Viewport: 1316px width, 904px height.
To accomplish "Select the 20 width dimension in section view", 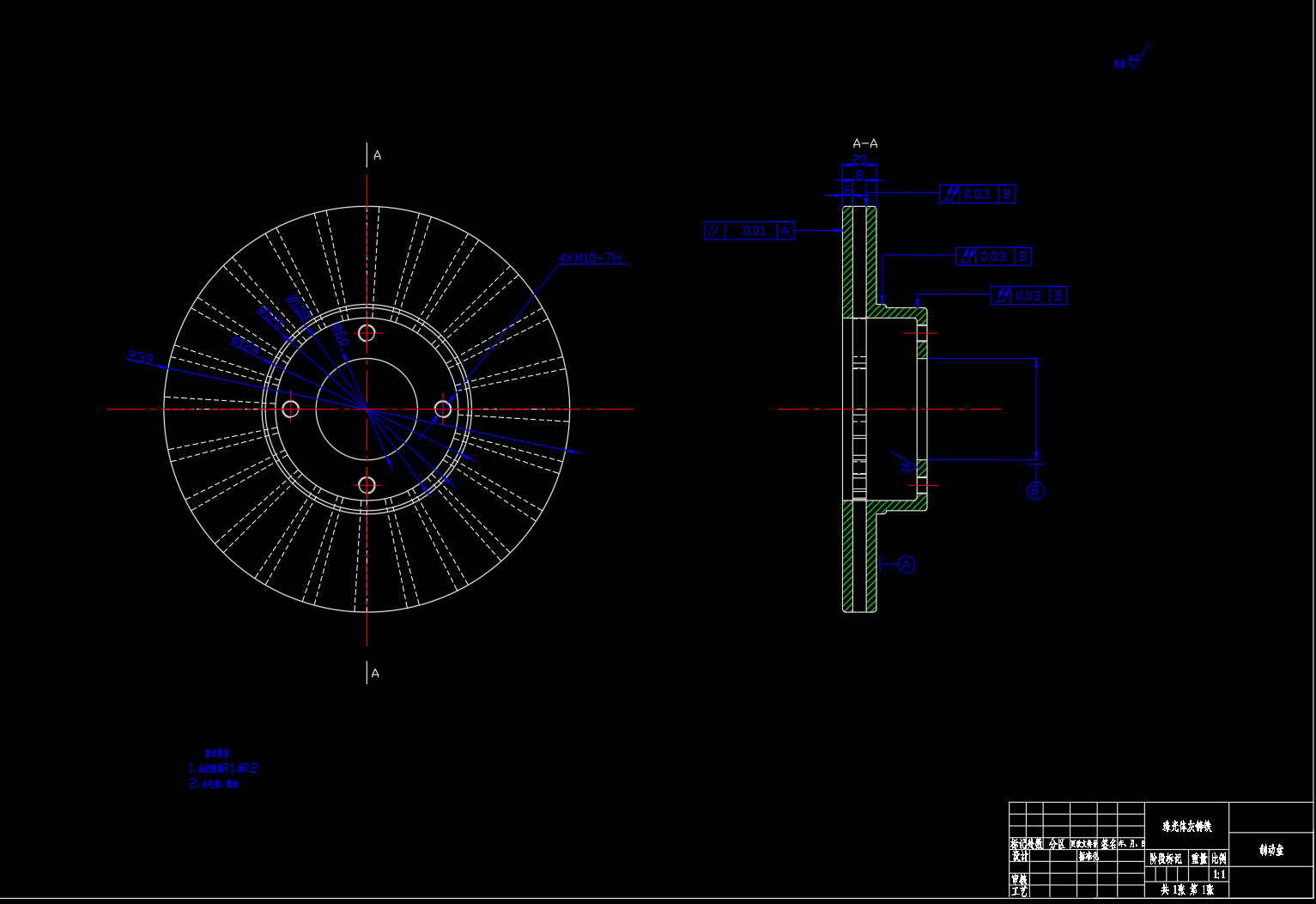I will 859,160.
